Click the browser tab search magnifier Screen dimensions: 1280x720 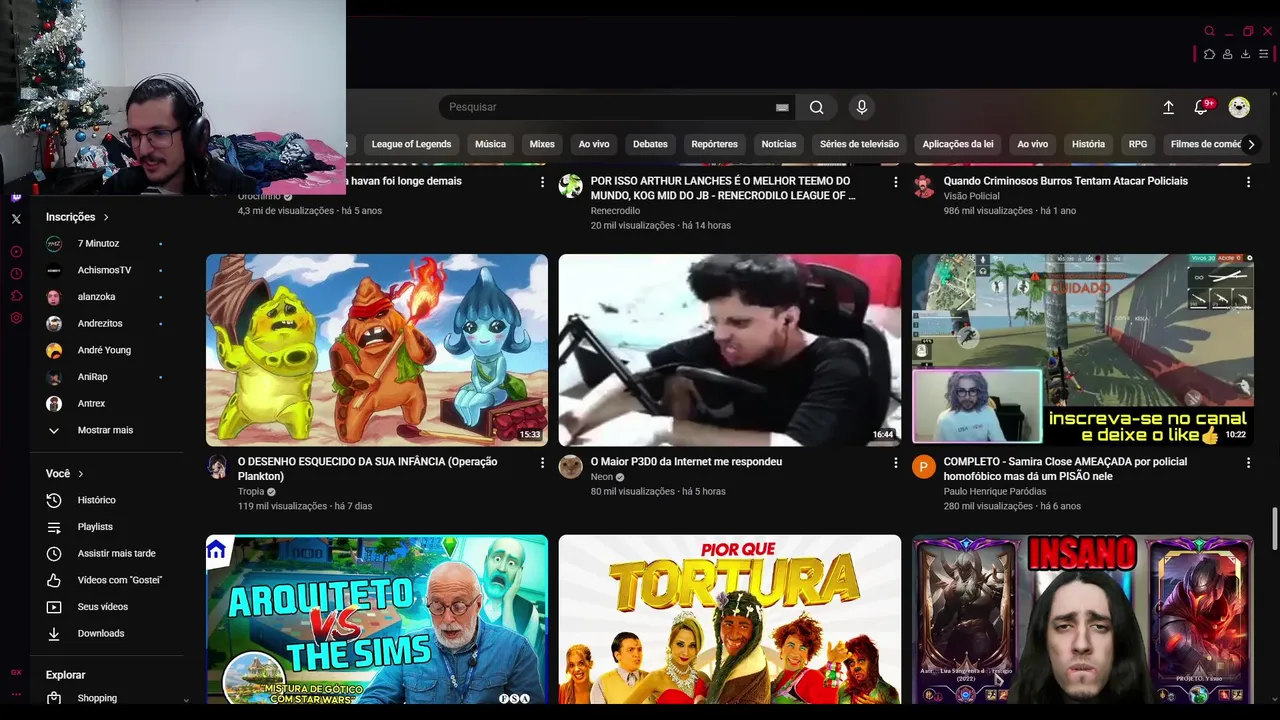tap(1209, 31)
